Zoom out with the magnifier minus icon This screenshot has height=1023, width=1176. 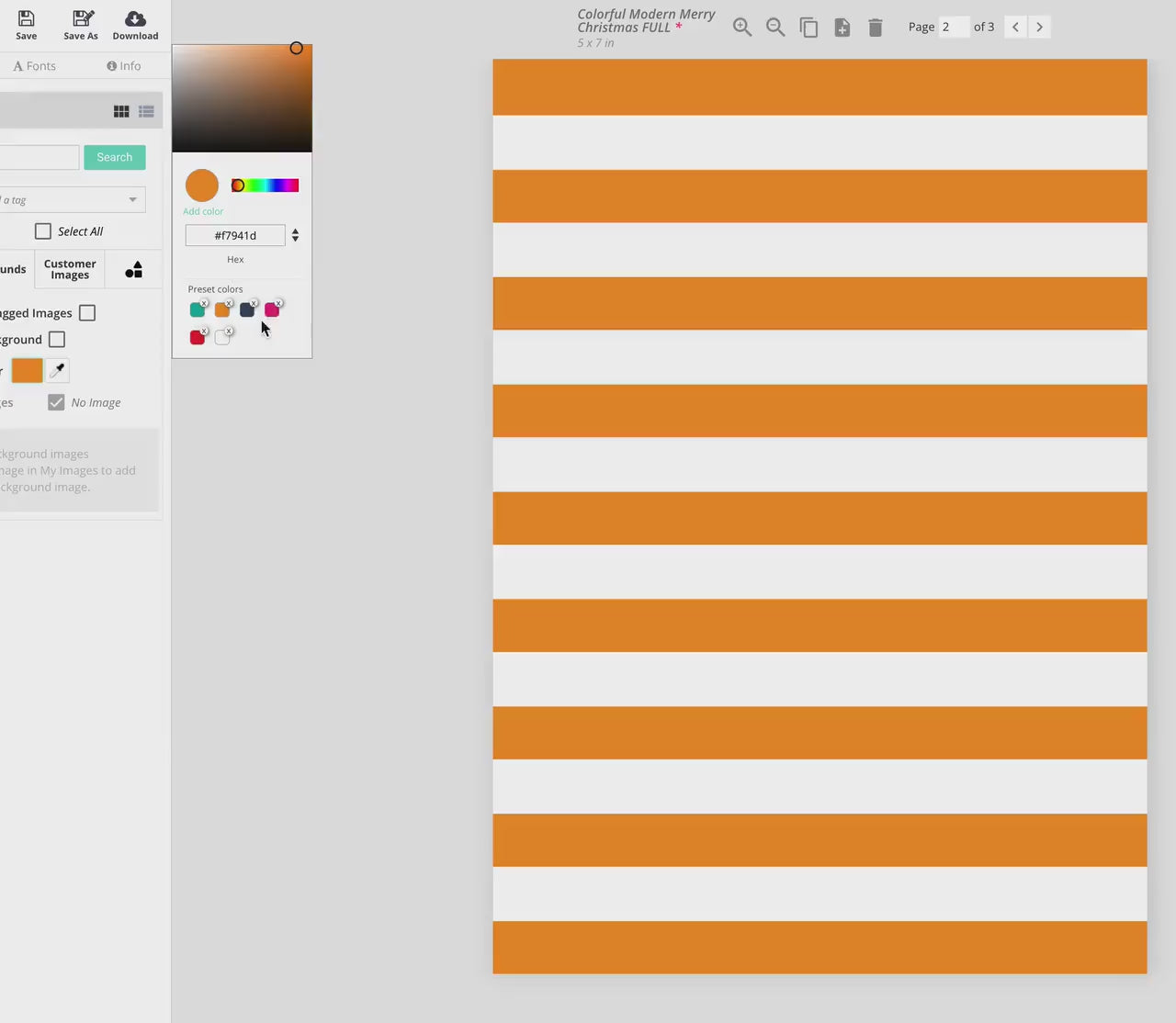[775, 28]
